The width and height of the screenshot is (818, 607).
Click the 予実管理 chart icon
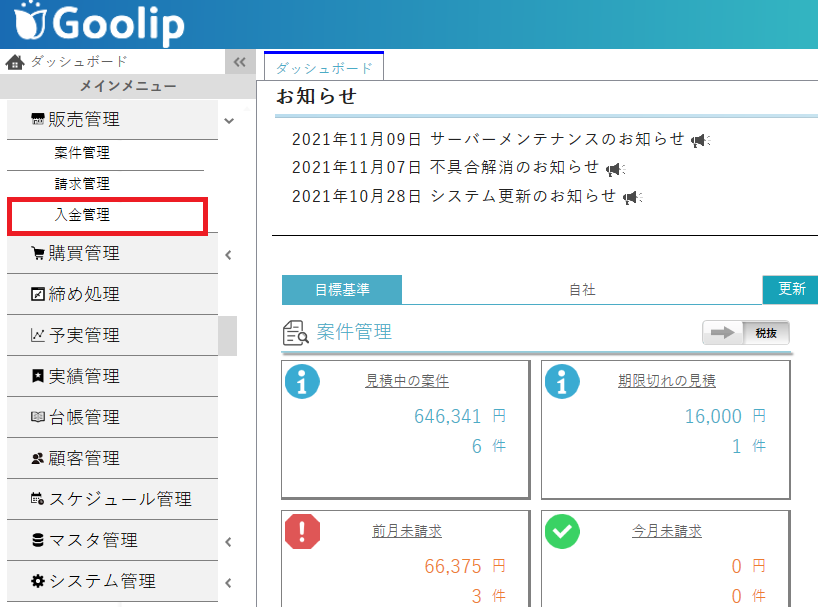(x=38, y=335)
